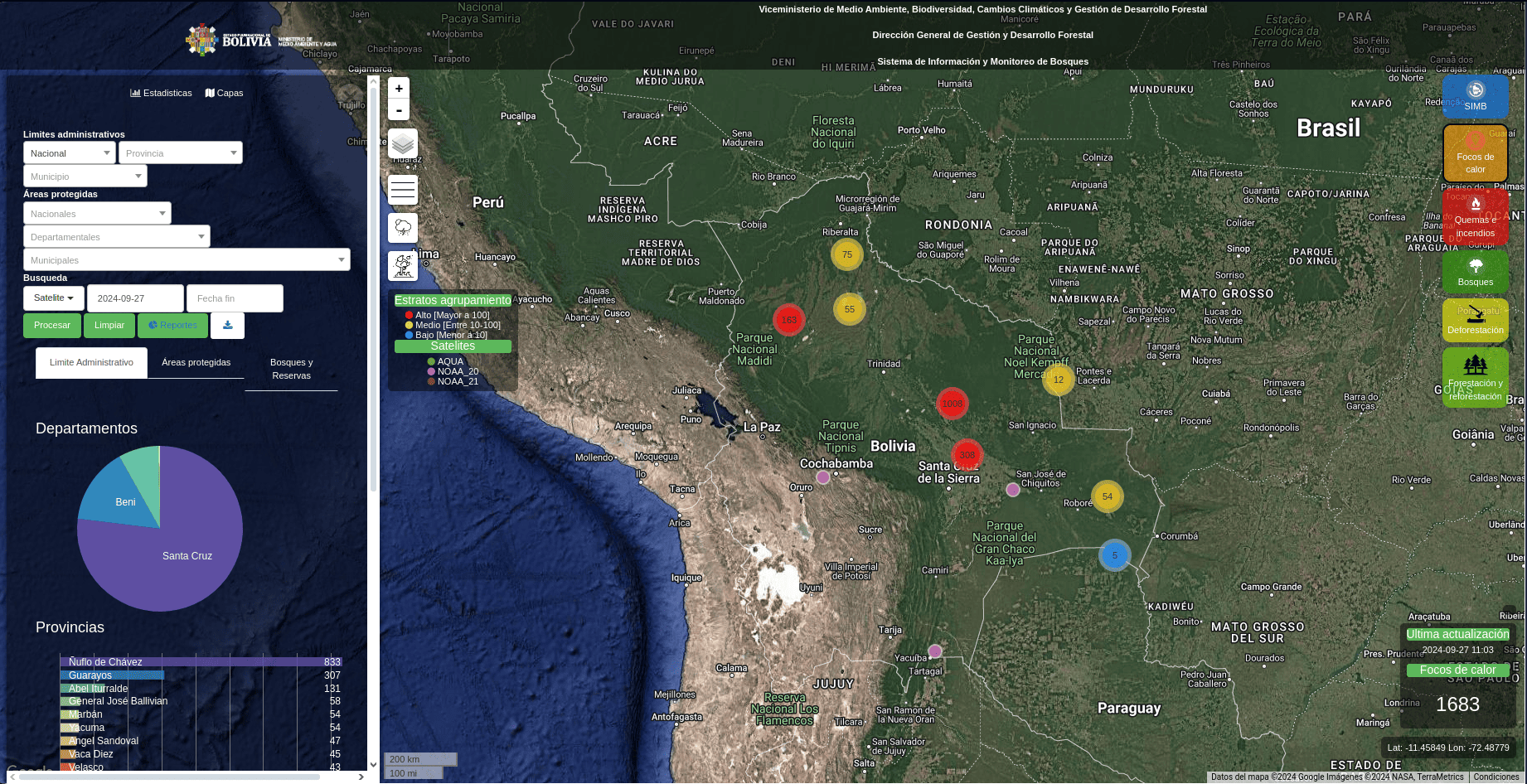Click the yellow cluster marker 54
1527x784 pixels.
point(1108,496)
